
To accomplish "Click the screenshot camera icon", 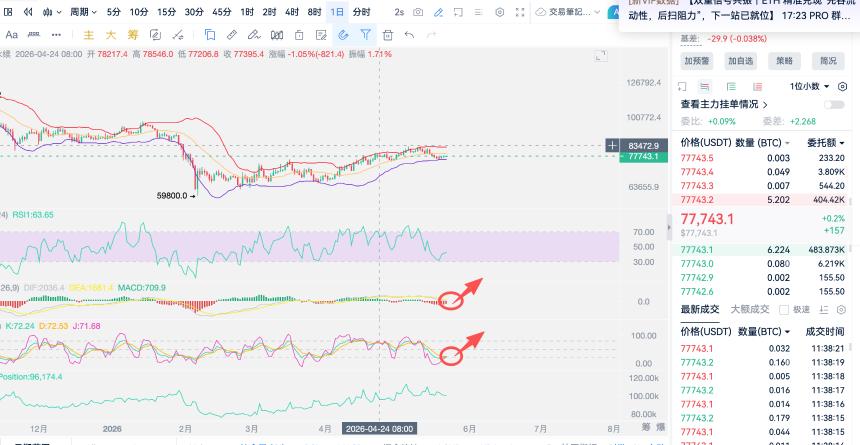I will click(418, 12).
